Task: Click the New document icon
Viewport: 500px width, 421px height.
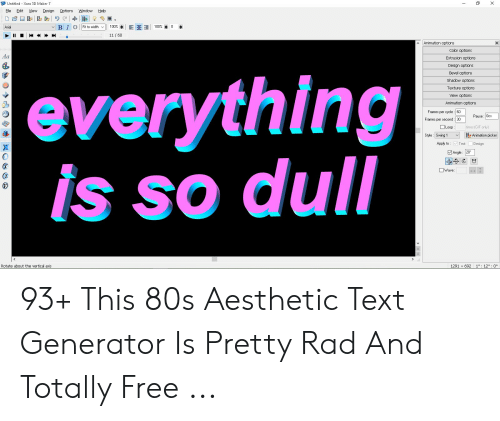Action: 7,19
